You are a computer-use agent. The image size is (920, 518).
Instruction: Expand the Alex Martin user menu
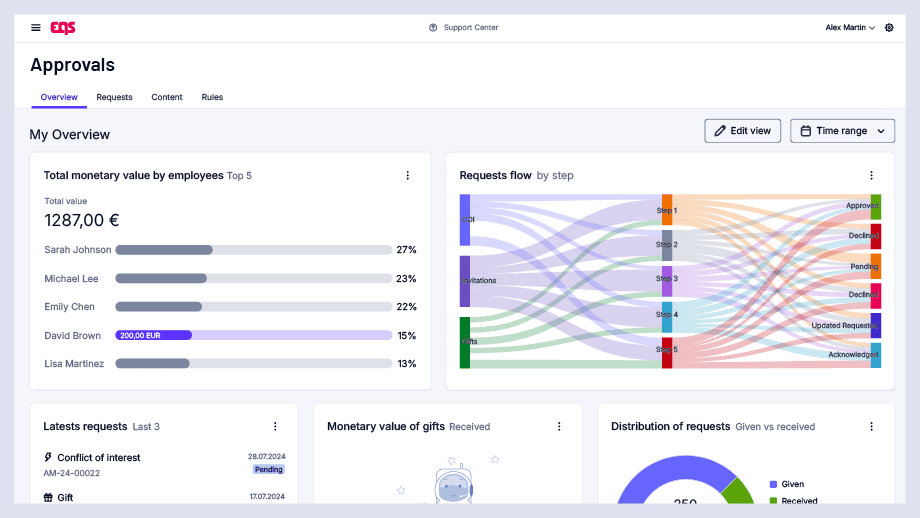(x=850, y=28)
